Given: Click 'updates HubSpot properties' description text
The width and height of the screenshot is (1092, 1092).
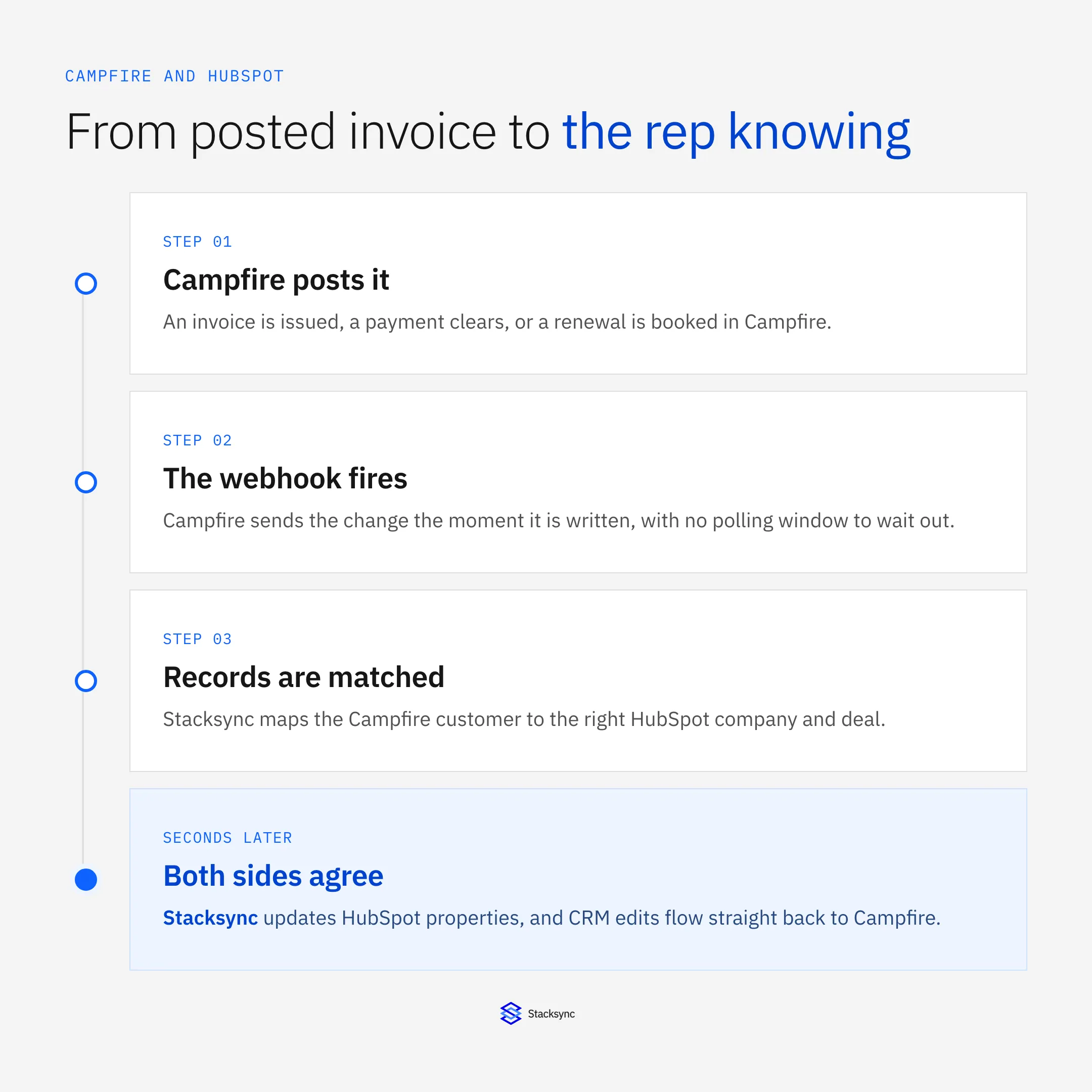Looking at the screenshot, I should (x=602, y=918).
